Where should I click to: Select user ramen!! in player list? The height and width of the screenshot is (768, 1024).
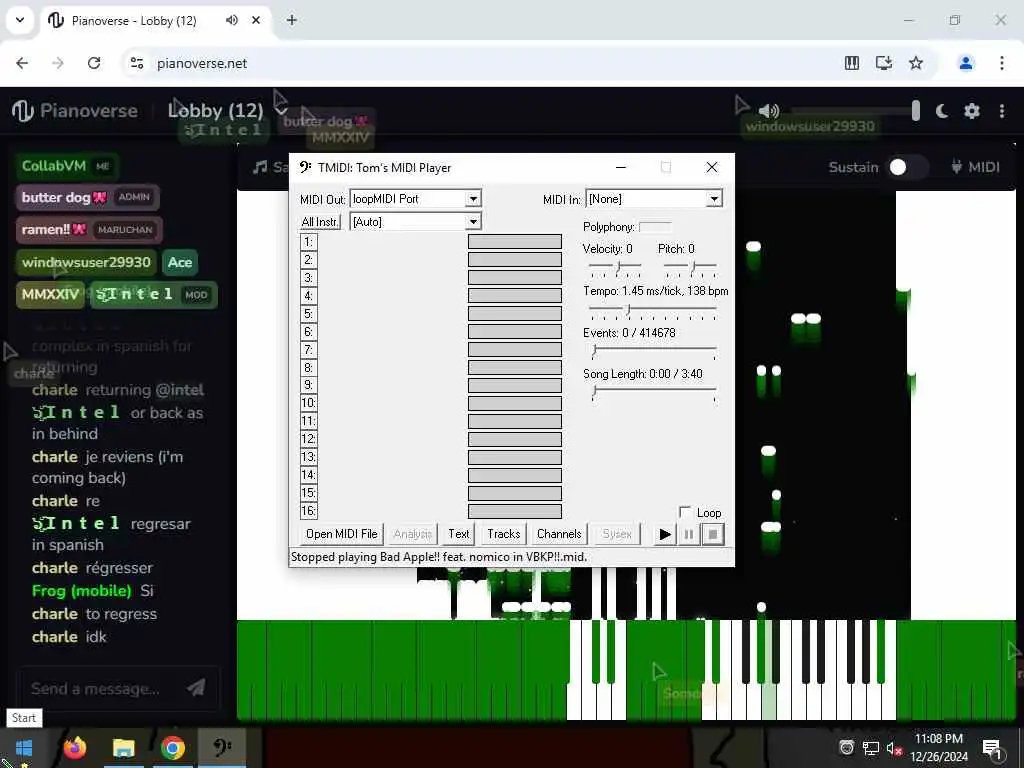click(89, 230)
